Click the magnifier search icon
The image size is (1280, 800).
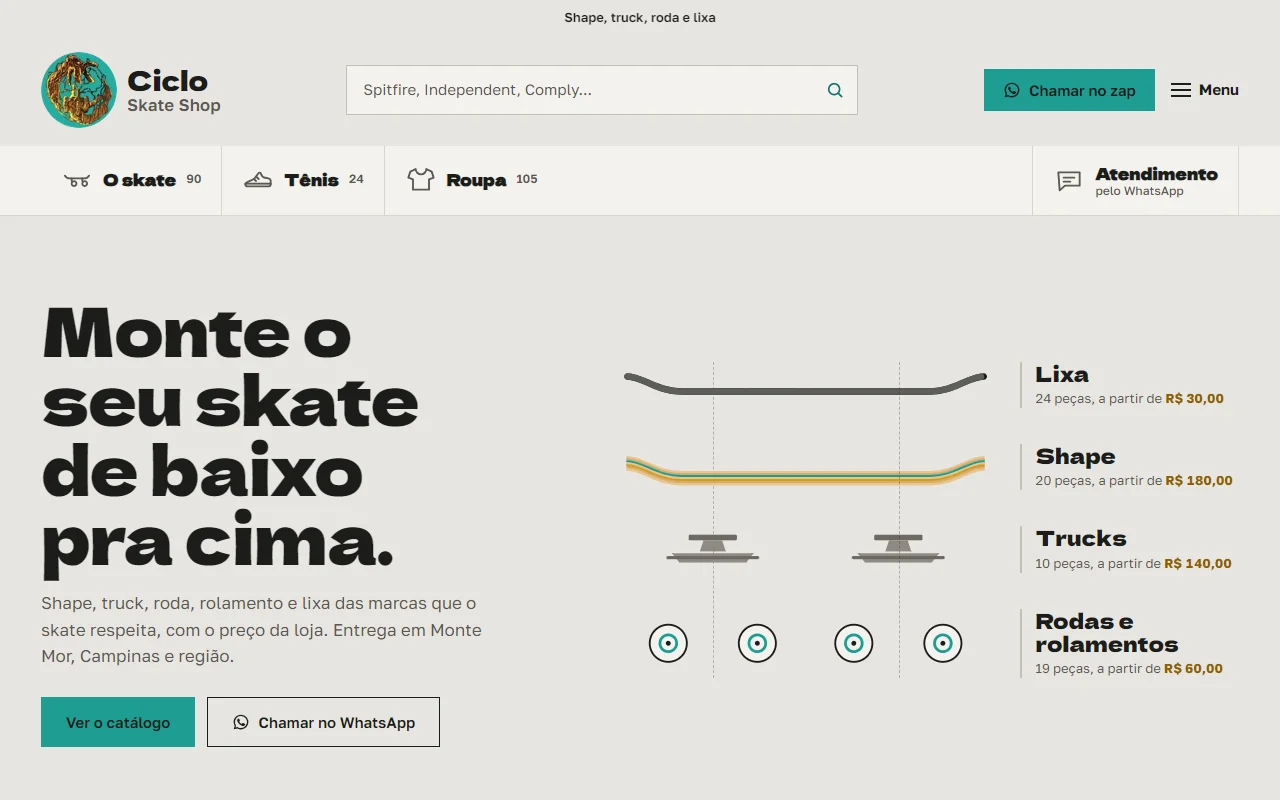(x=835, y=90)
